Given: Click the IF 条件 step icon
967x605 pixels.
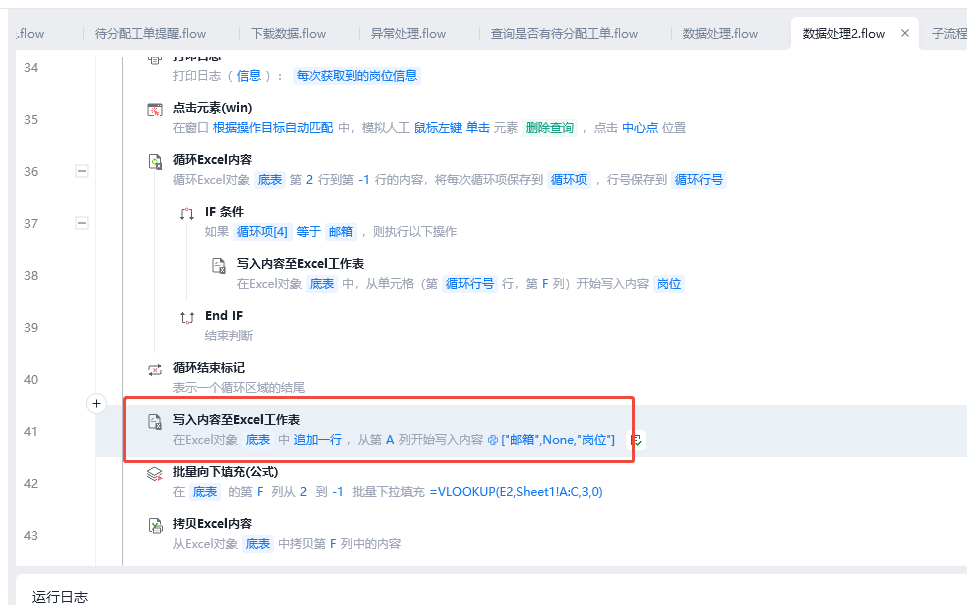Looking at the screenshot, I should click(187, 214).
